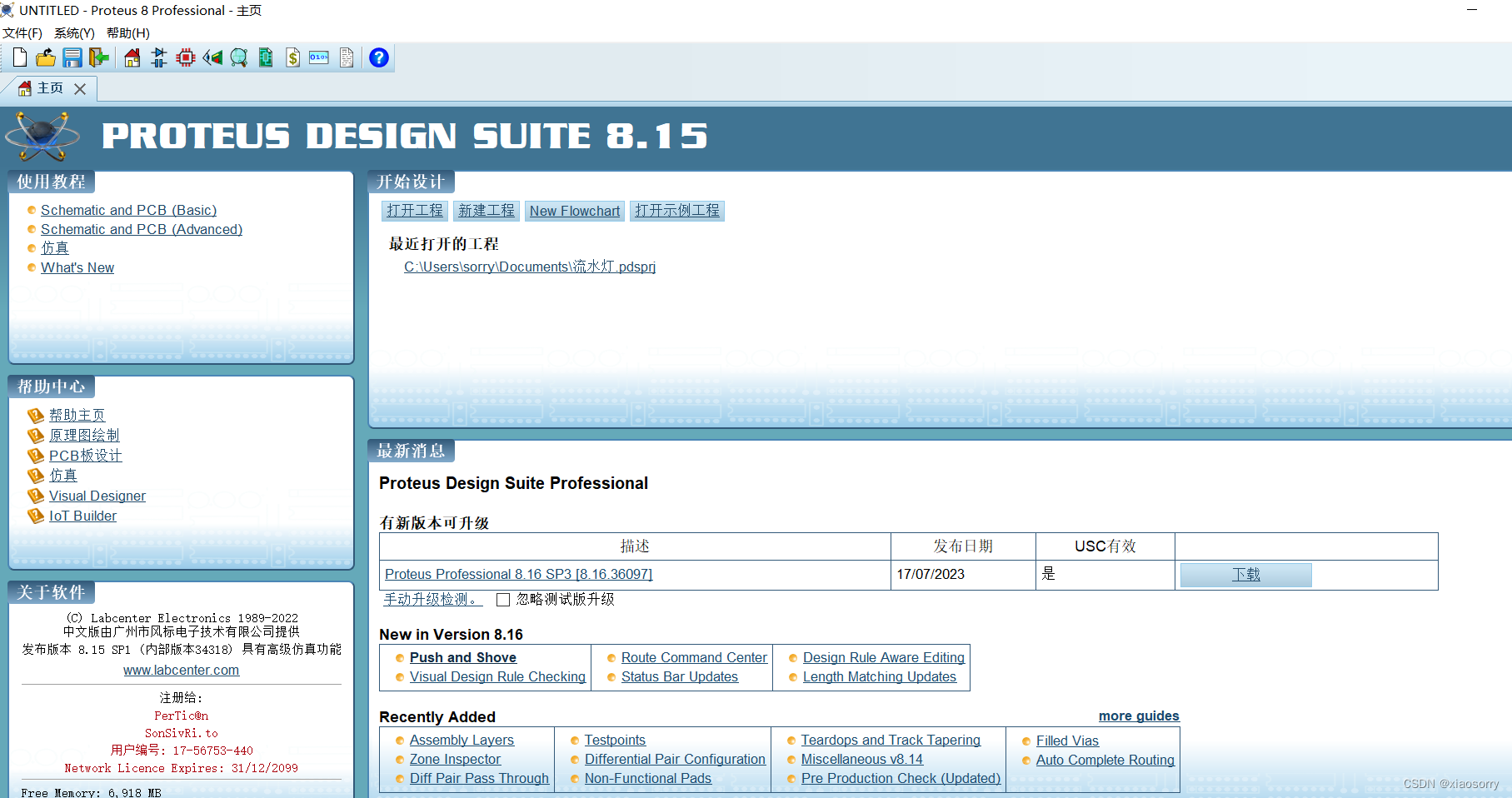Open Schematic Capture from the toolbar
The width and height of the screenshot is (1512, 798).
[x=159, y=57]
